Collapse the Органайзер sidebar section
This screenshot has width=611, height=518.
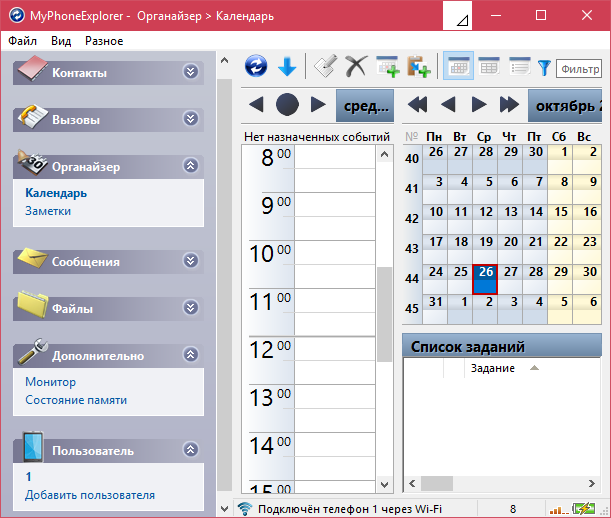pos(191,166)
